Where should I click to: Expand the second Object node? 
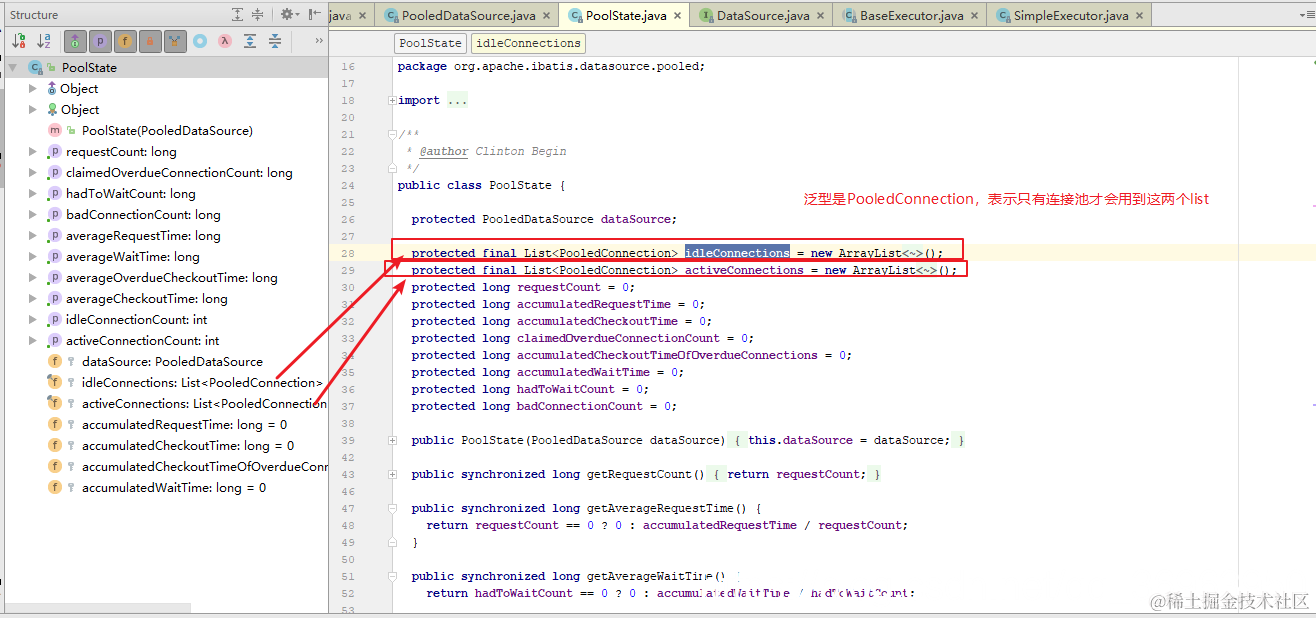pyautogui.click(x=33, y=110)
